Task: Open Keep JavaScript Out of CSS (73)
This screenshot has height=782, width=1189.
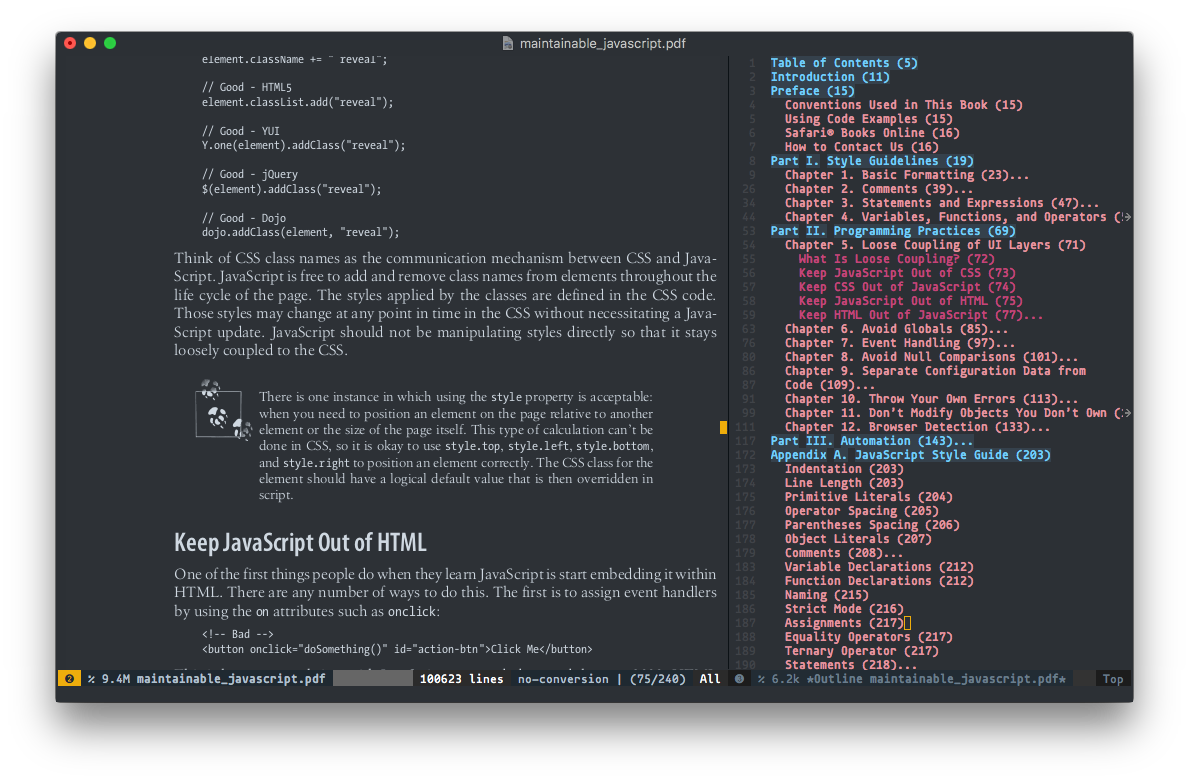Action: [907, 273]
